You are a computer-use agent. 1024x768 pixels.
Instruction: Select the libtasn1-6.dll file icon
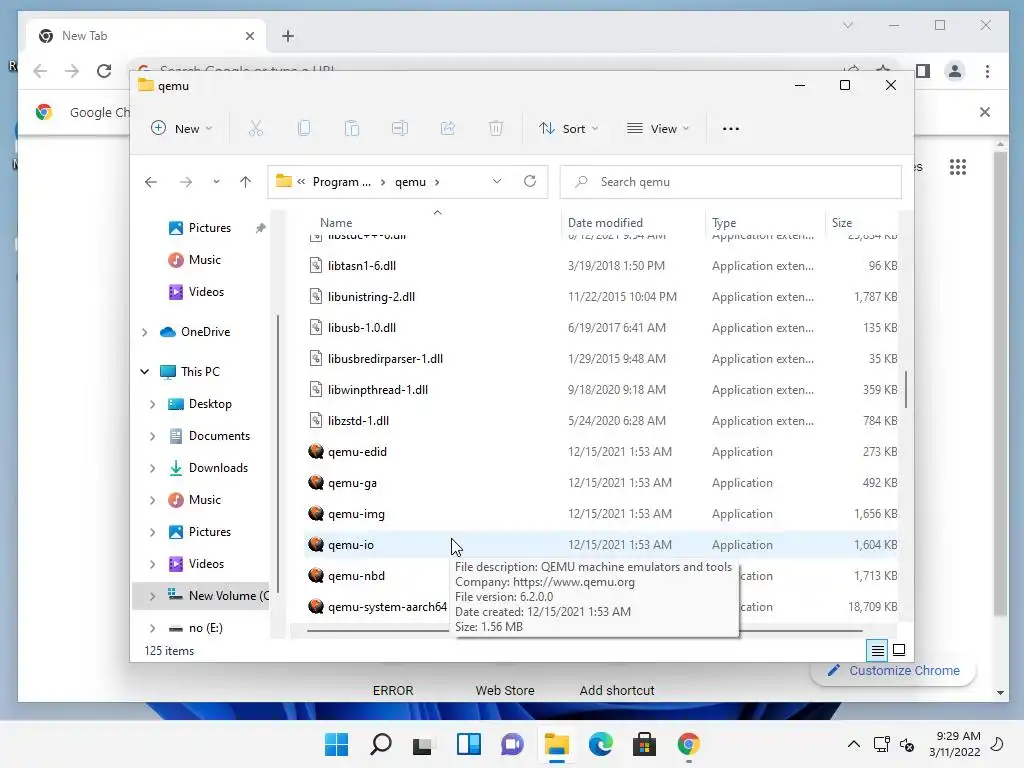[x=316, y=265]
